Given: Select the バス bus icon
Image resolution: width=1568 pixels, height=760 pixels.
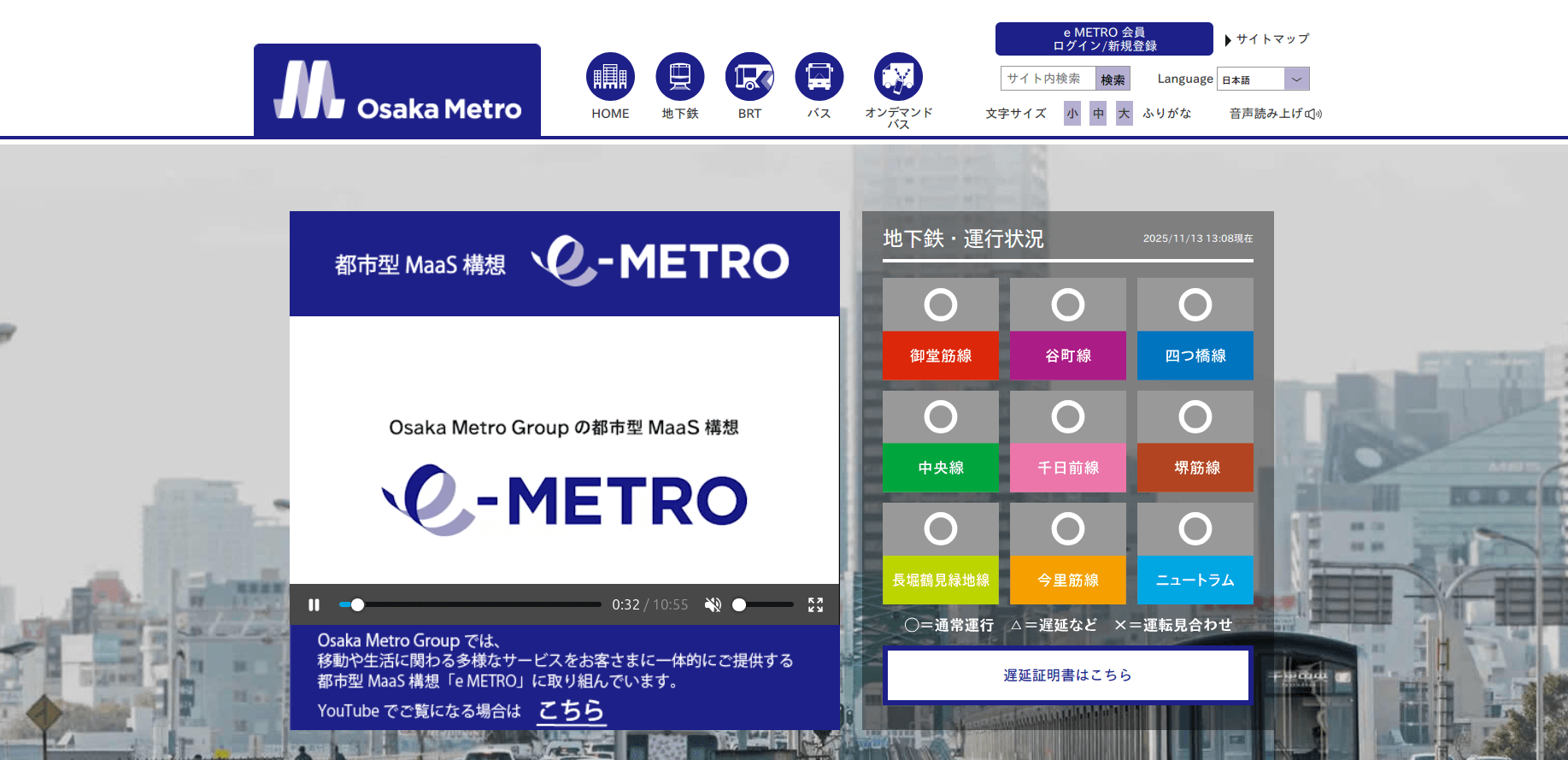Looking at the screenshot, I should tap(819, 77).
